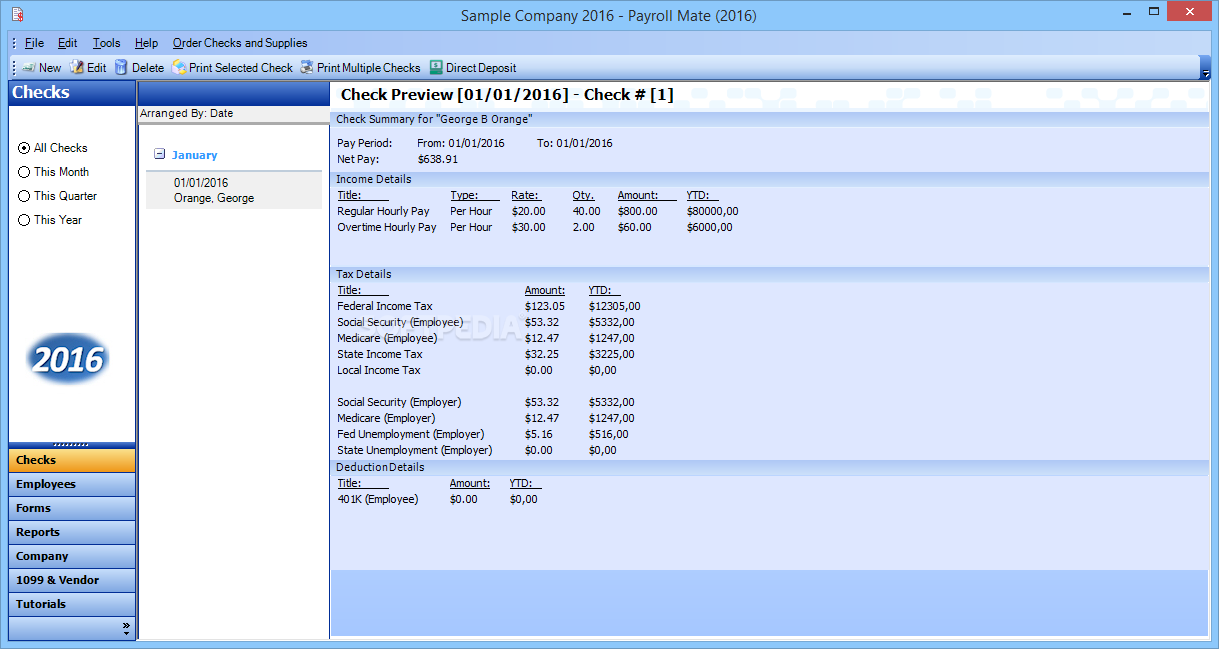Click the Income Details section header
Viewport: 1219px width, 649px height.
pyautogui.click(x=769, y=179)
